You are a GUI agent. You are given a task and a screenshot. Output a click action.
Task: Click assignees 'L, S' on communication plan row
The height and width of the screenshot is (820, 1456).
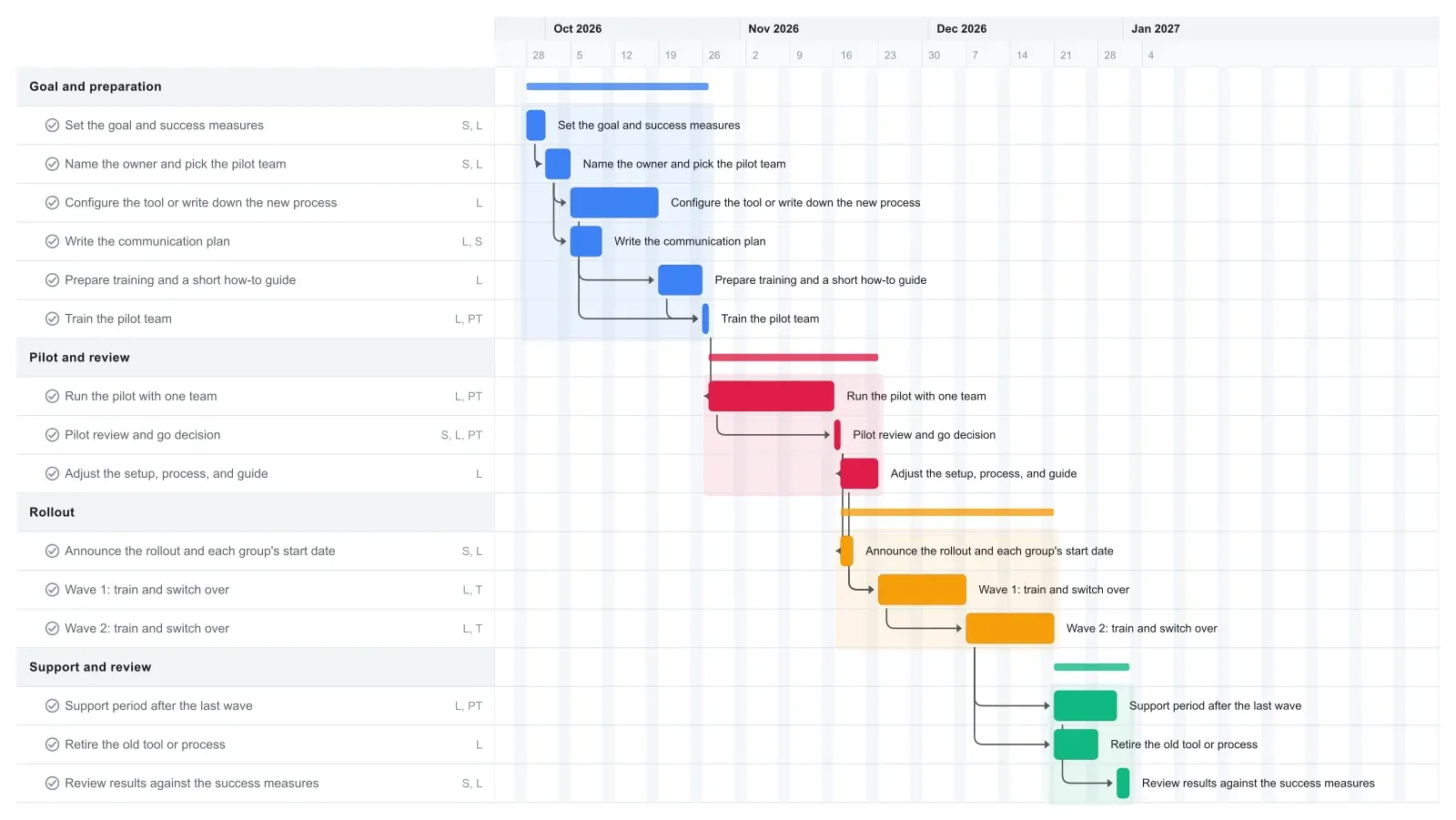[x=472, y=242]
